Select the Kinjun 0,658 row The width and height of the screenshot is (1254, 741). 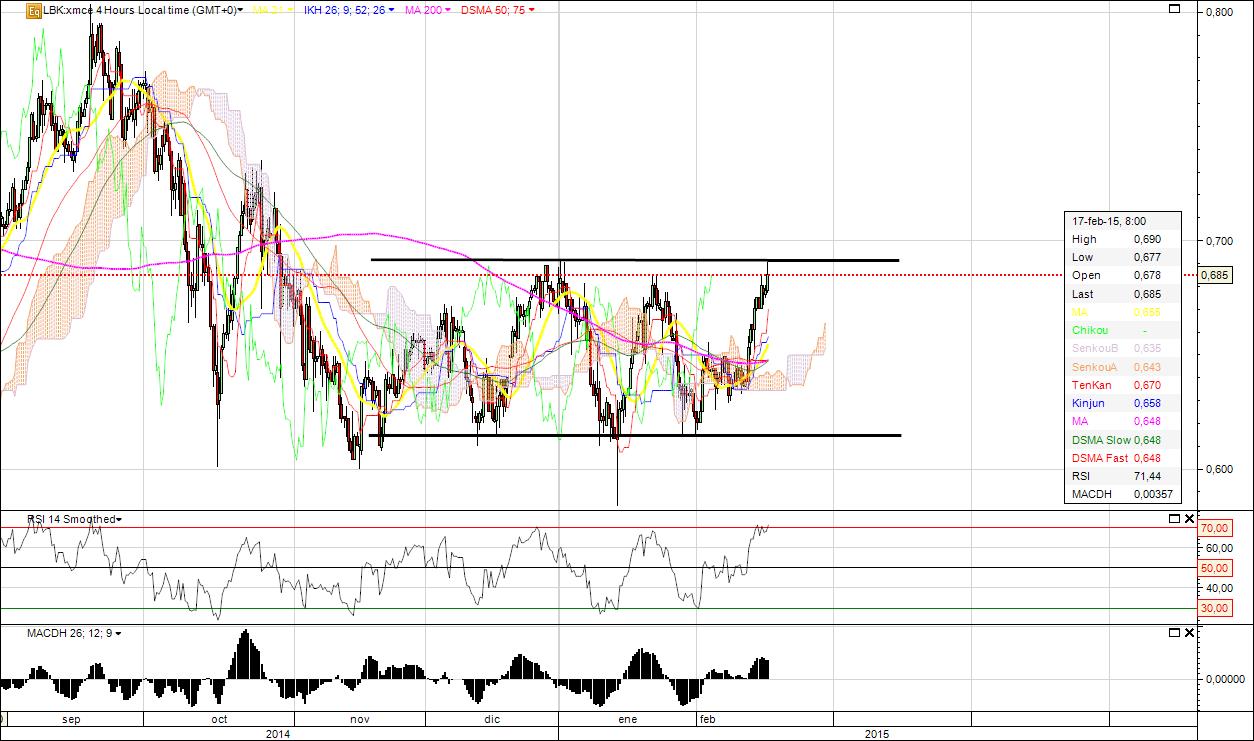[x=1123, y=403]
